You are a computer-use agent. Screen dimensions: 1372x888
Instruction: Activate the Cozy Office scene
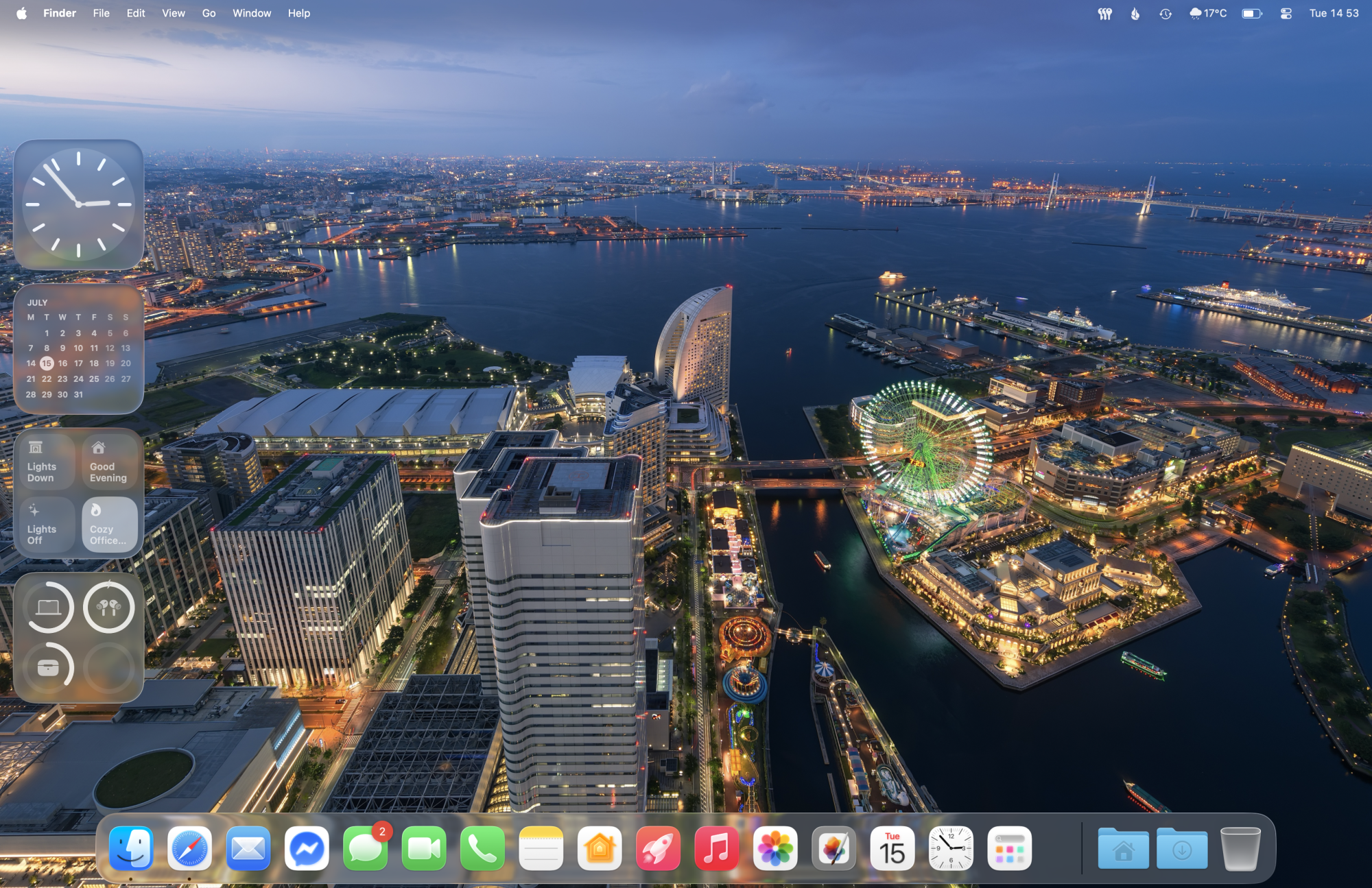click(x=108, y=525)
